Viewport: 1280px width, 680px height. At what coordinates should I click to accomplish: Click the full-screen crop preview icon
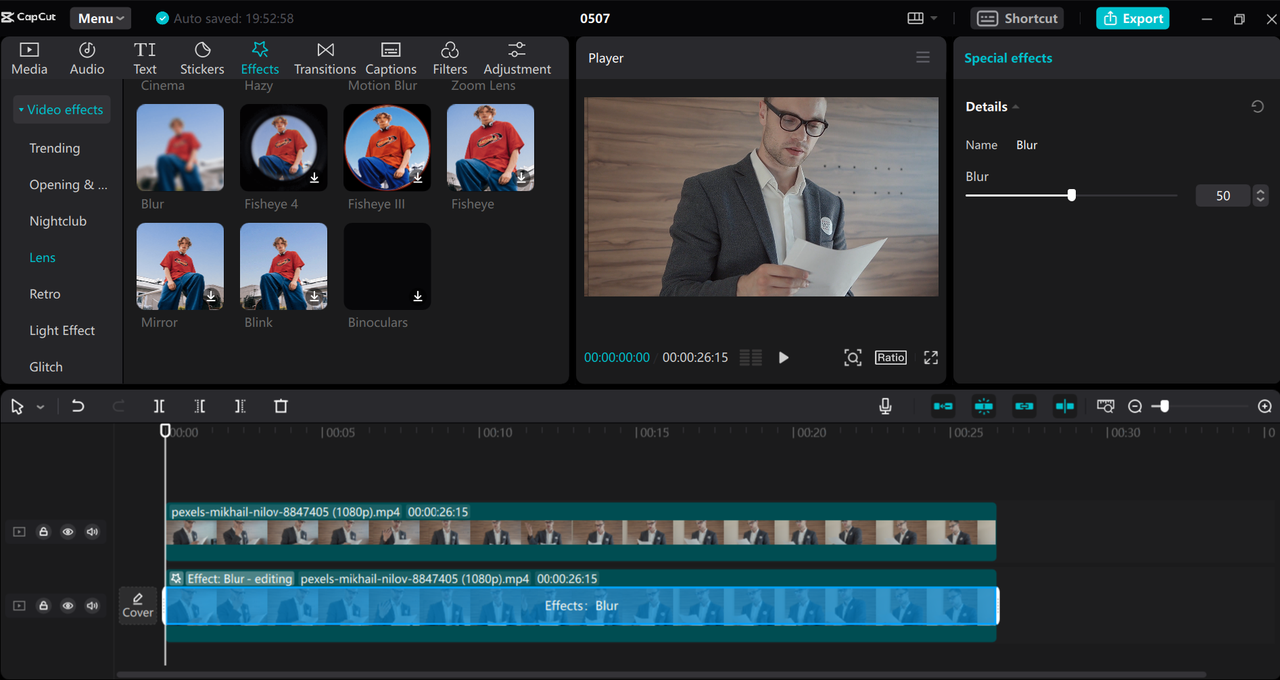pyautogui.click(x=853, y=358)
